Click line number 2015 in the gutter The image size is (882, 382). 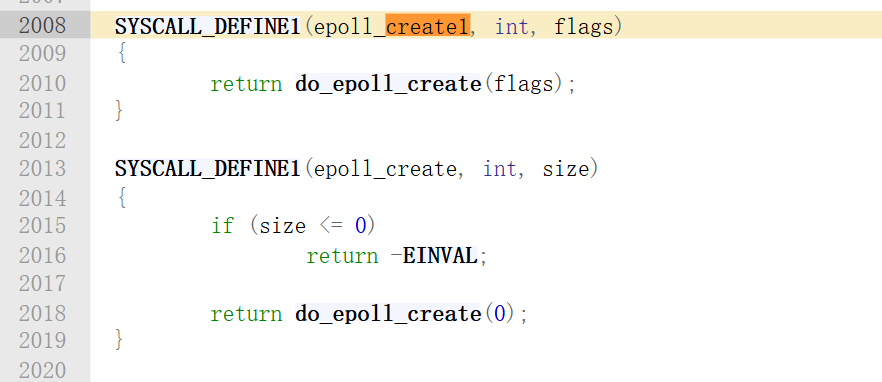pyautogui.click(x=42, y=226)
